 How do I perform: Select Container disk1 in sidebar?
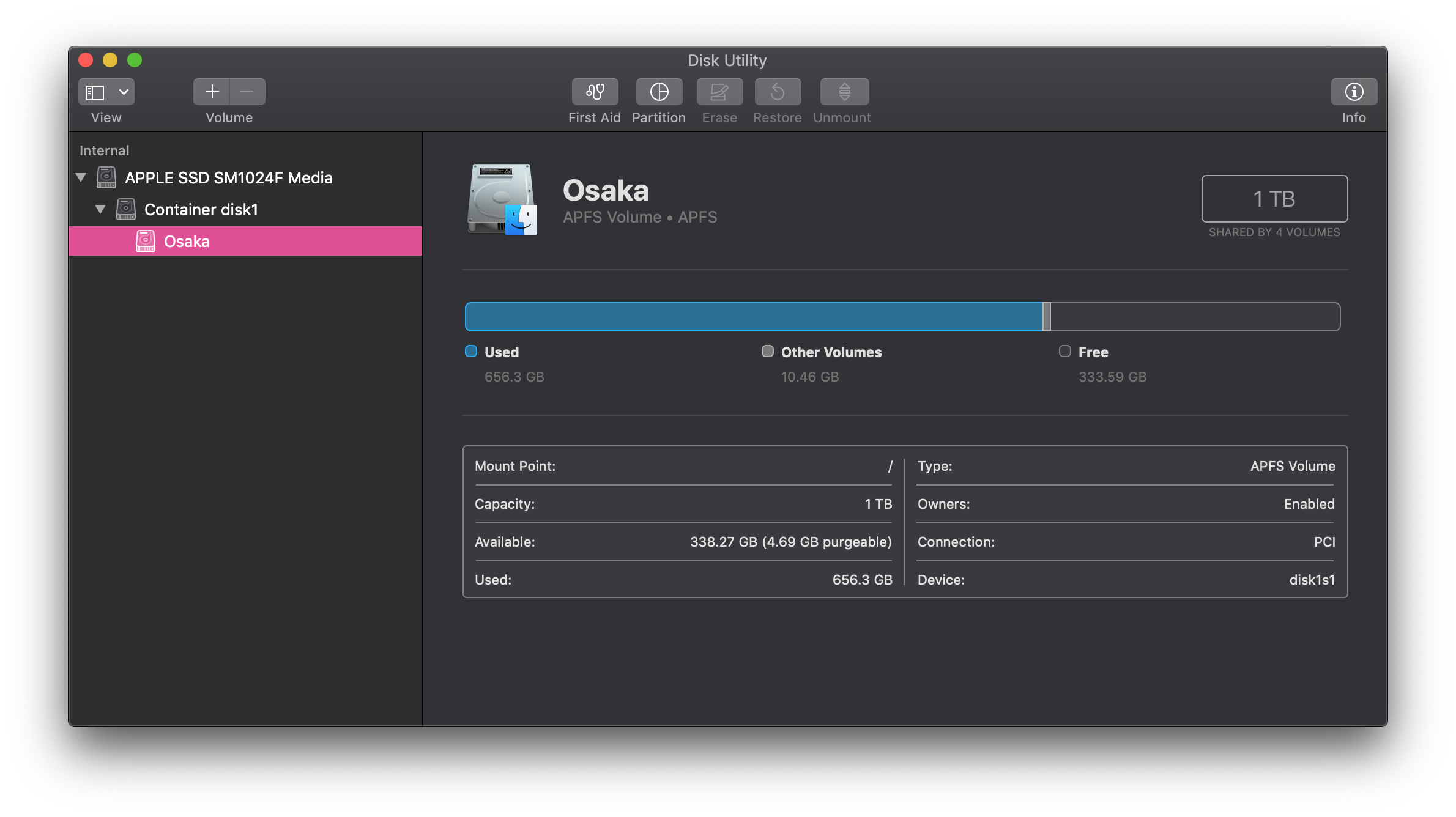[201, 210]
